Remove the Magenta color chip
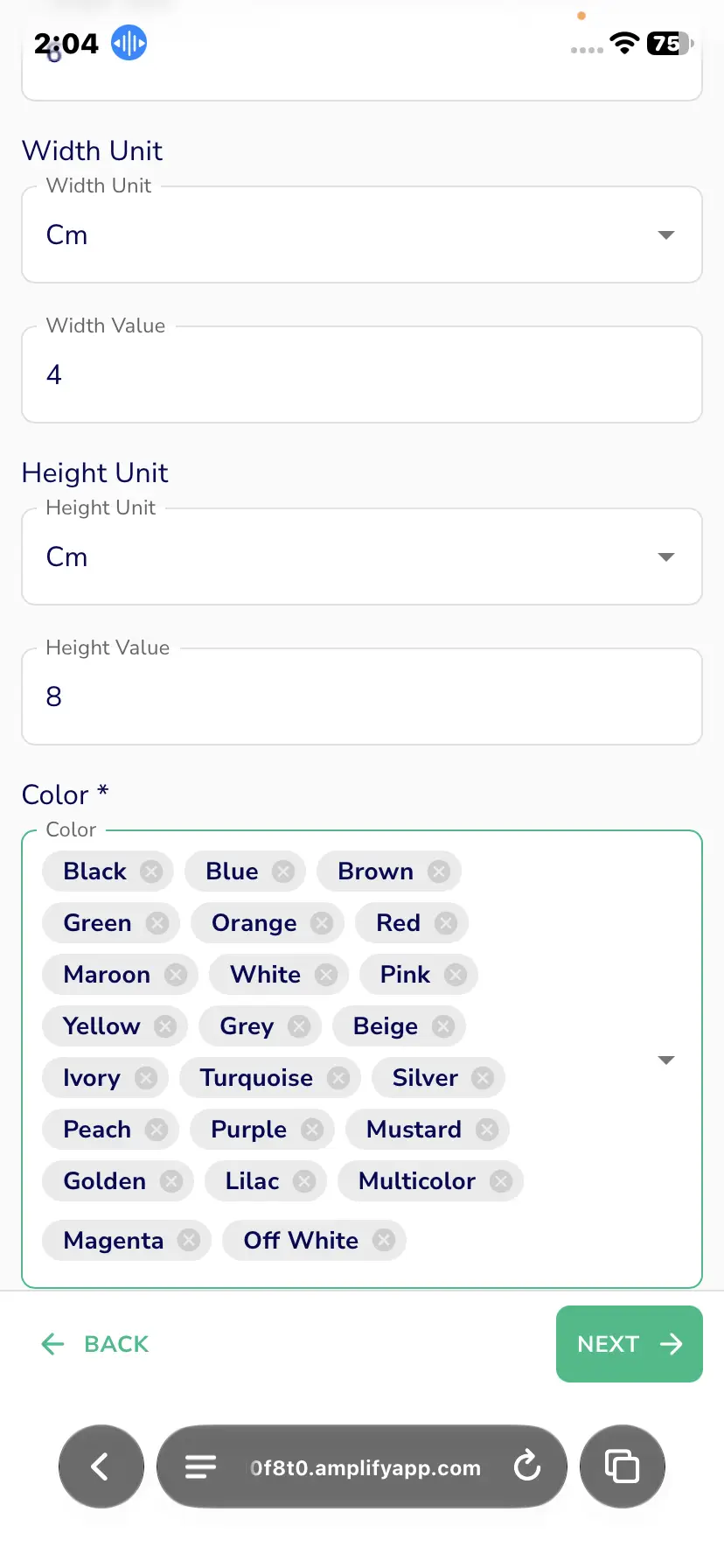Screen dimensions: 724x1568 click(x=189, y=1240)
